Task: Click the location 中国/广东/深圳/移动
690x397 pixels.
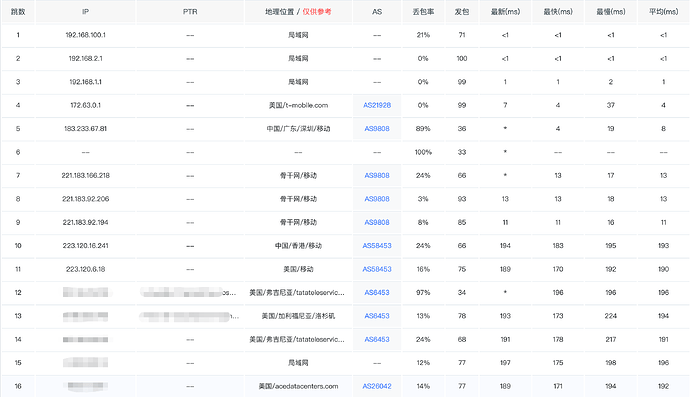Action: pyautogui.click(x=298, y=129)
